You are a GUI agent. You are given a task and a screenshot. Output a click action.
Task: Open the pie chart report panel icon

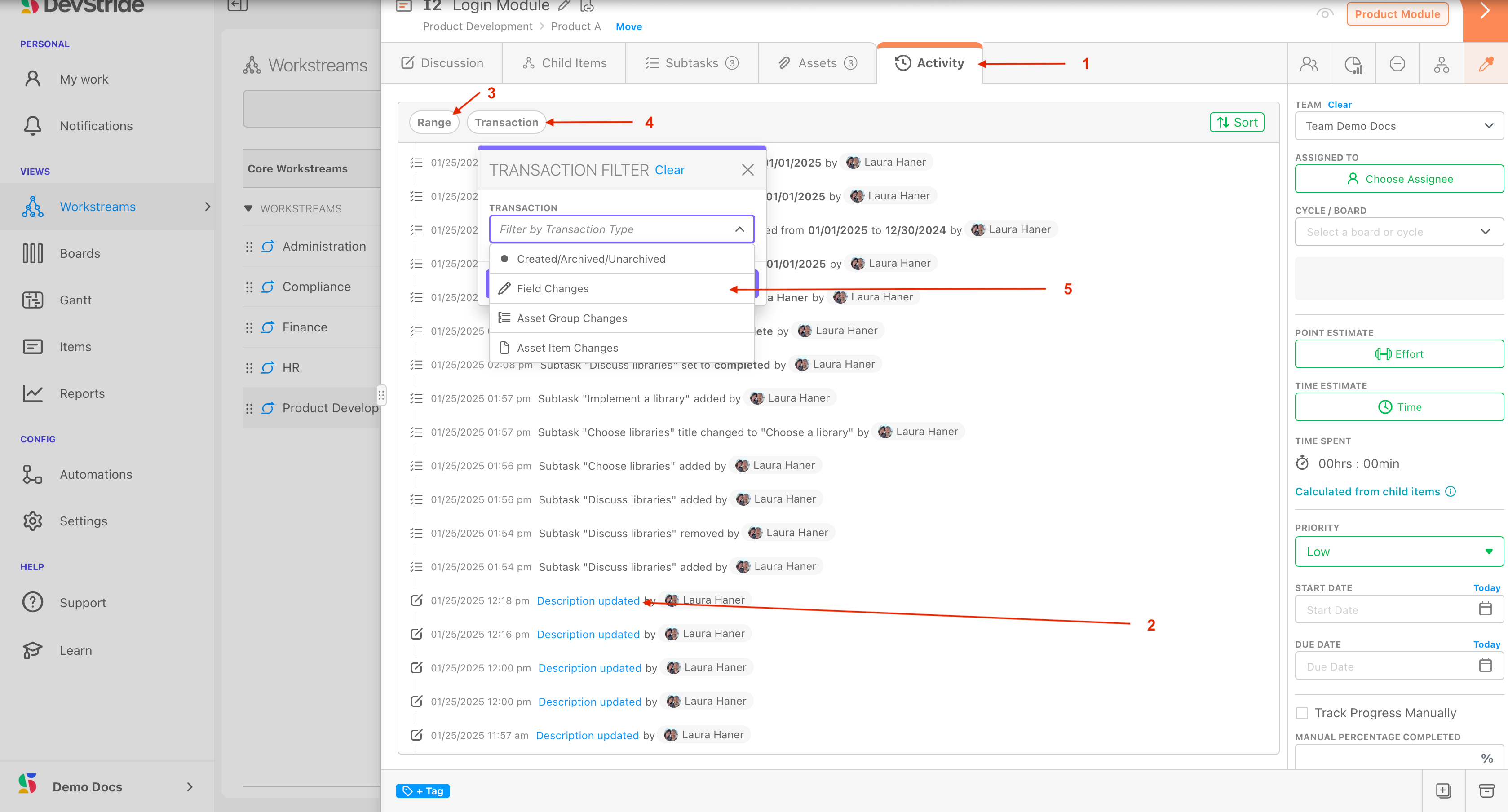point(1353,64)
